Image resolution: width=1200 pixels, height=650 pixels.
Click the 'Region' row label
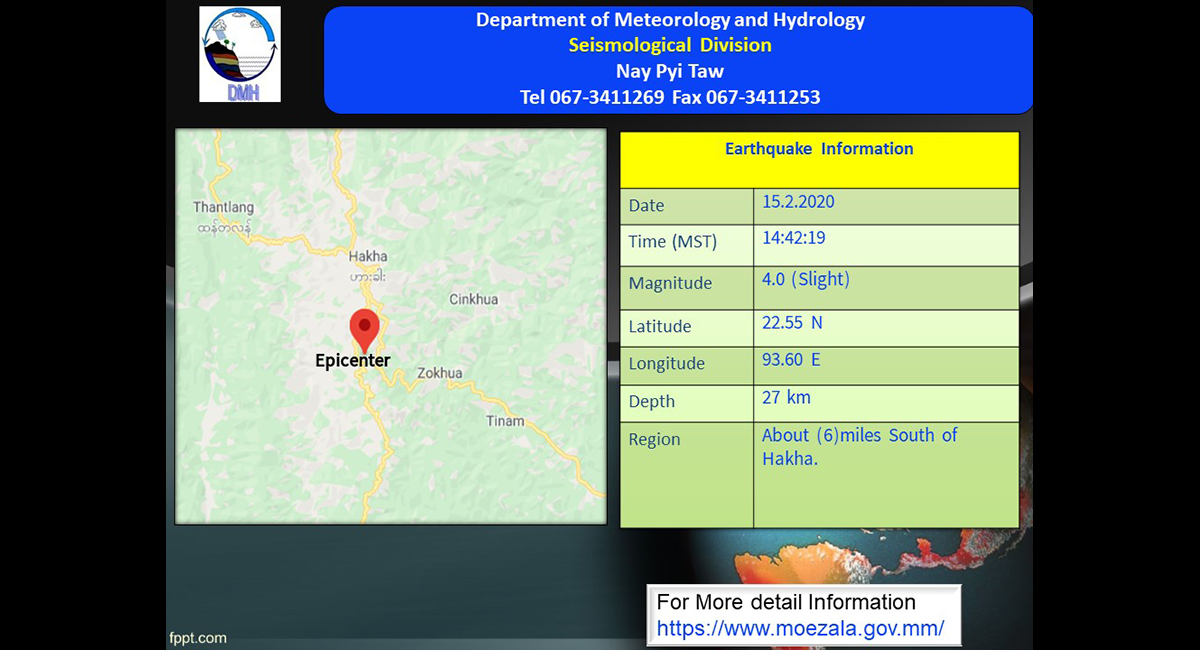pos(654,440)
